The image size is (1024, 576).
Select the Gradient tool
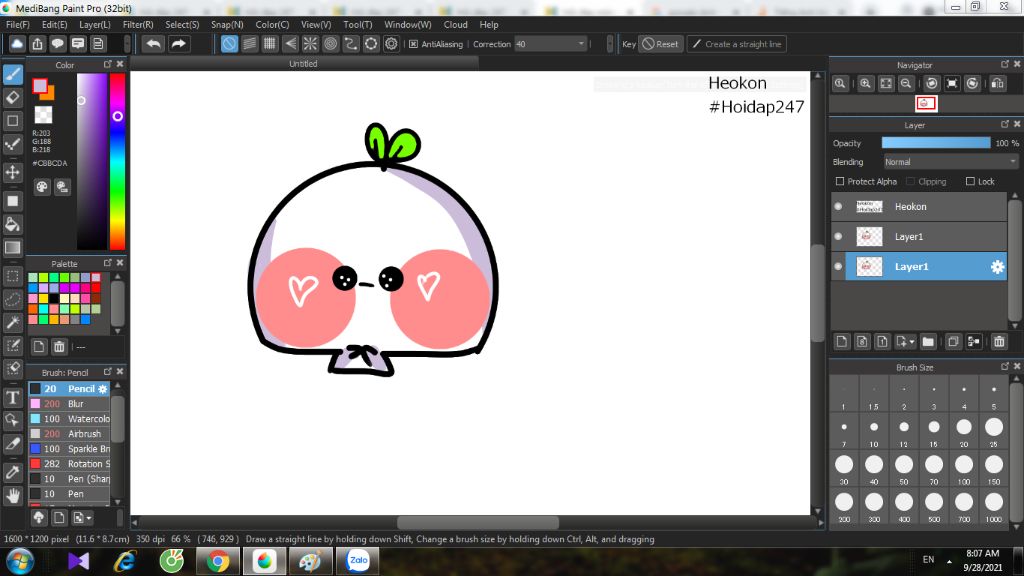(13, 248)
